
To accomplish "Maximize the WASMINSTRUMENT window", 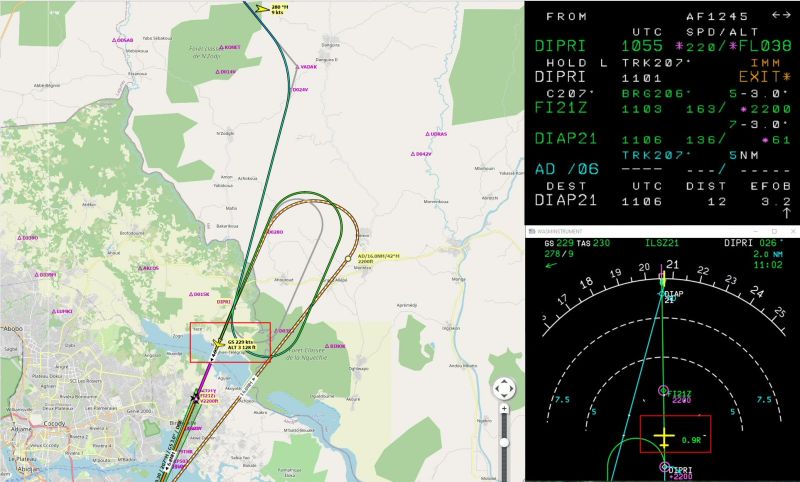I will pyautogui.click(x=774, y=232).
